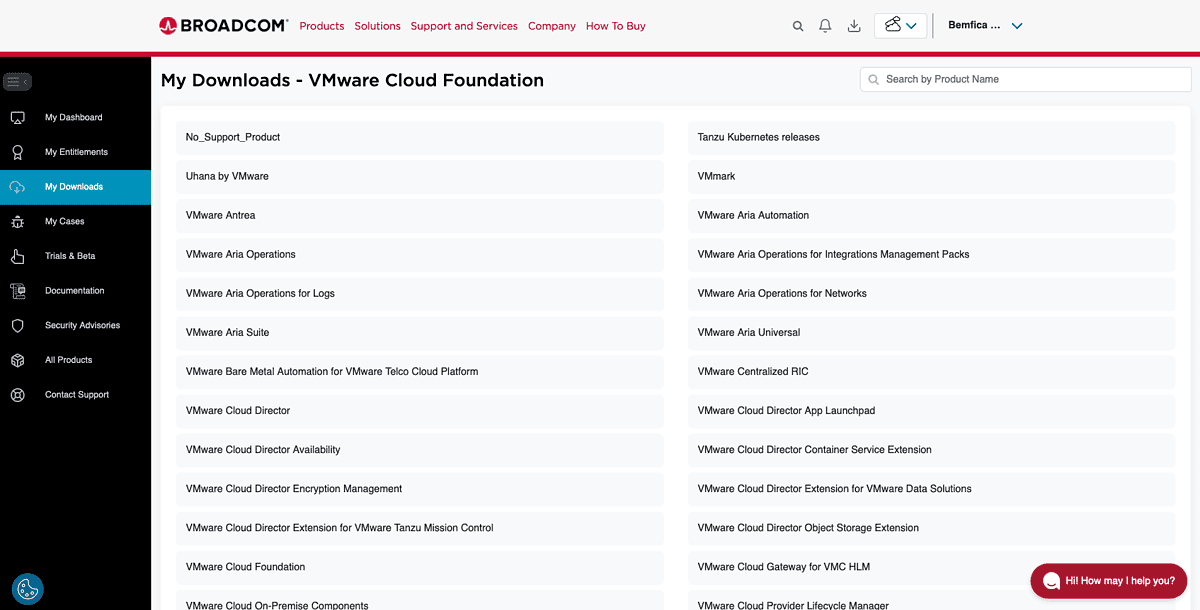Image resolution: width=1200 pixels, height=610 pixels.
Task: Open the Documentation sidebar icon
Action: [x=16, y=290]
